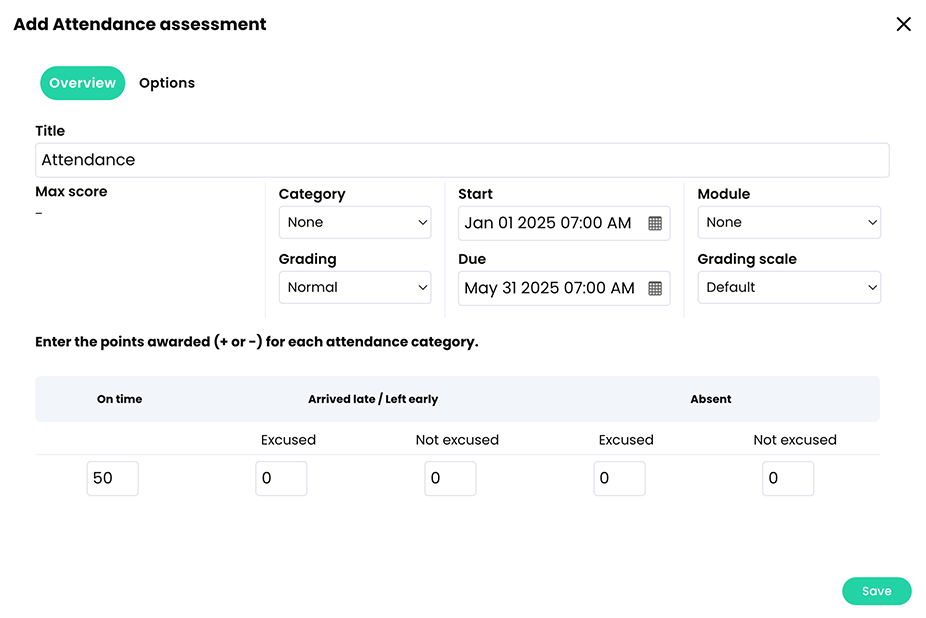Click the Absent column header

(x=711, y=399)
